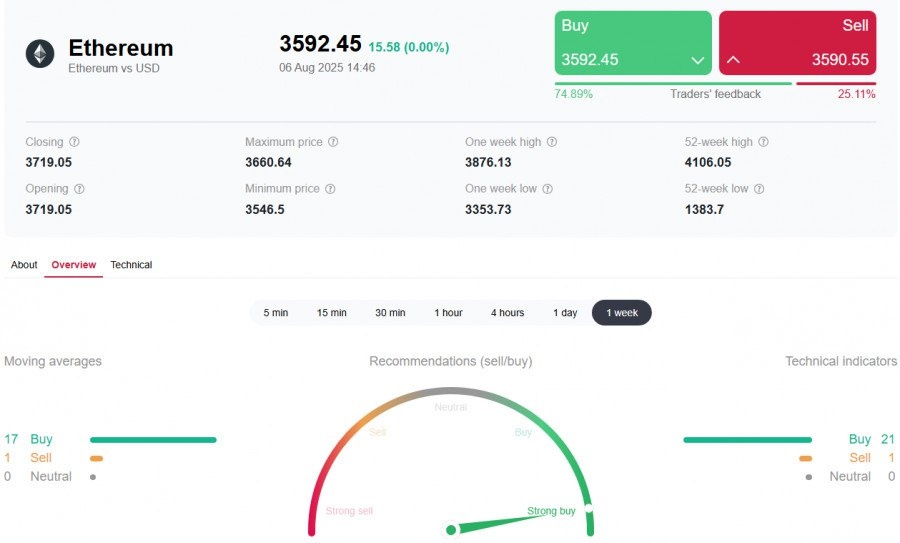Click the Ethereum coin logo icon
This screenshot has width=900, height=543.
[x=40, y=54]
